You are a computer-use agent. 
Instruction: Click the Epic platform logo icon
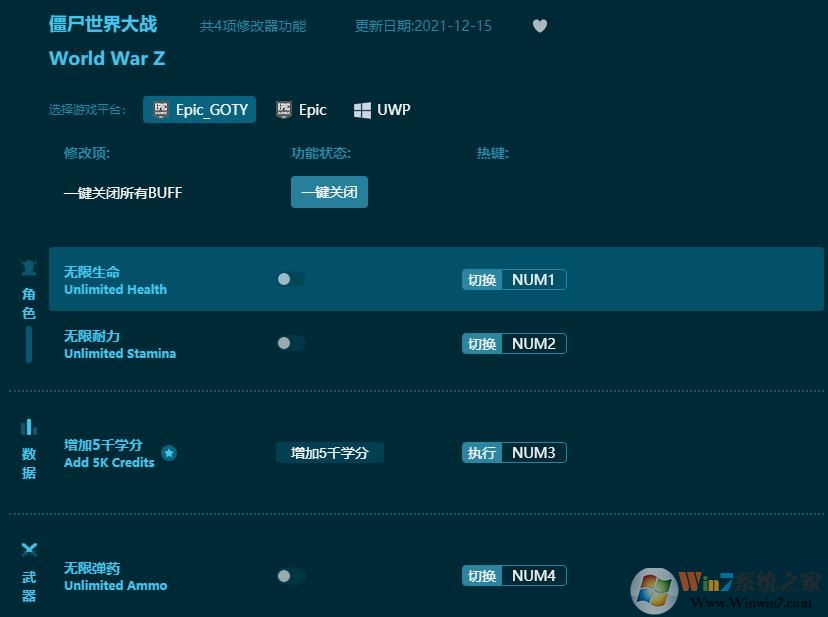(283, 110)
